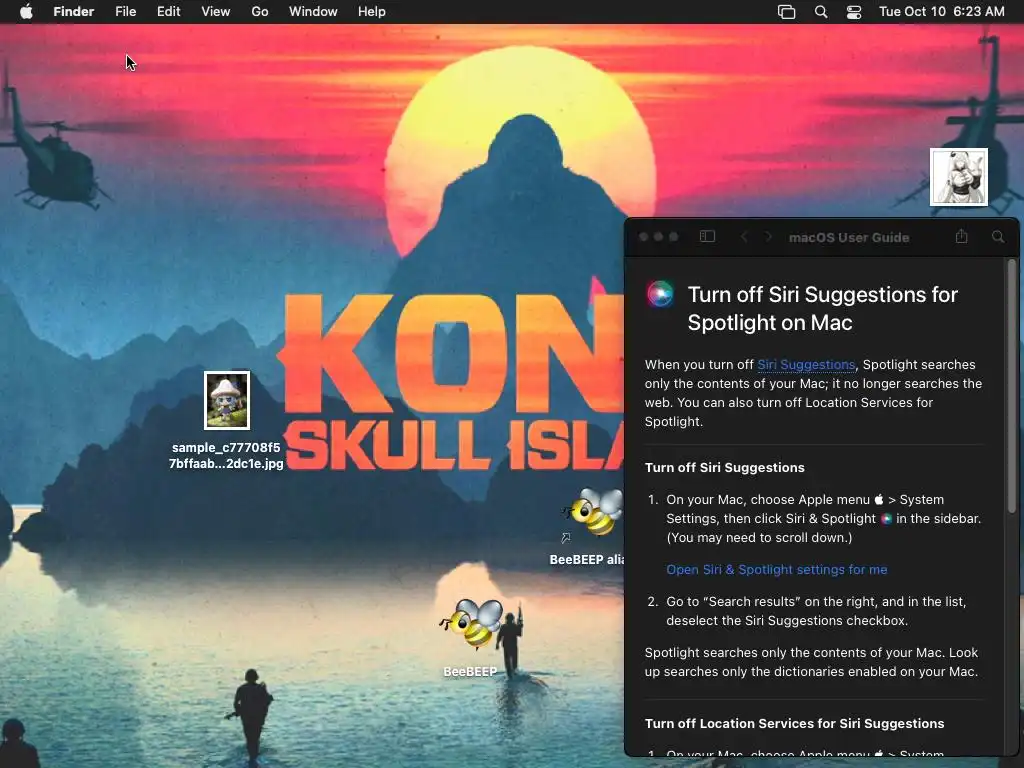This screenshot has width=1024, height=768.
Task: Open the View menu
Action: [x=216, y=12]
